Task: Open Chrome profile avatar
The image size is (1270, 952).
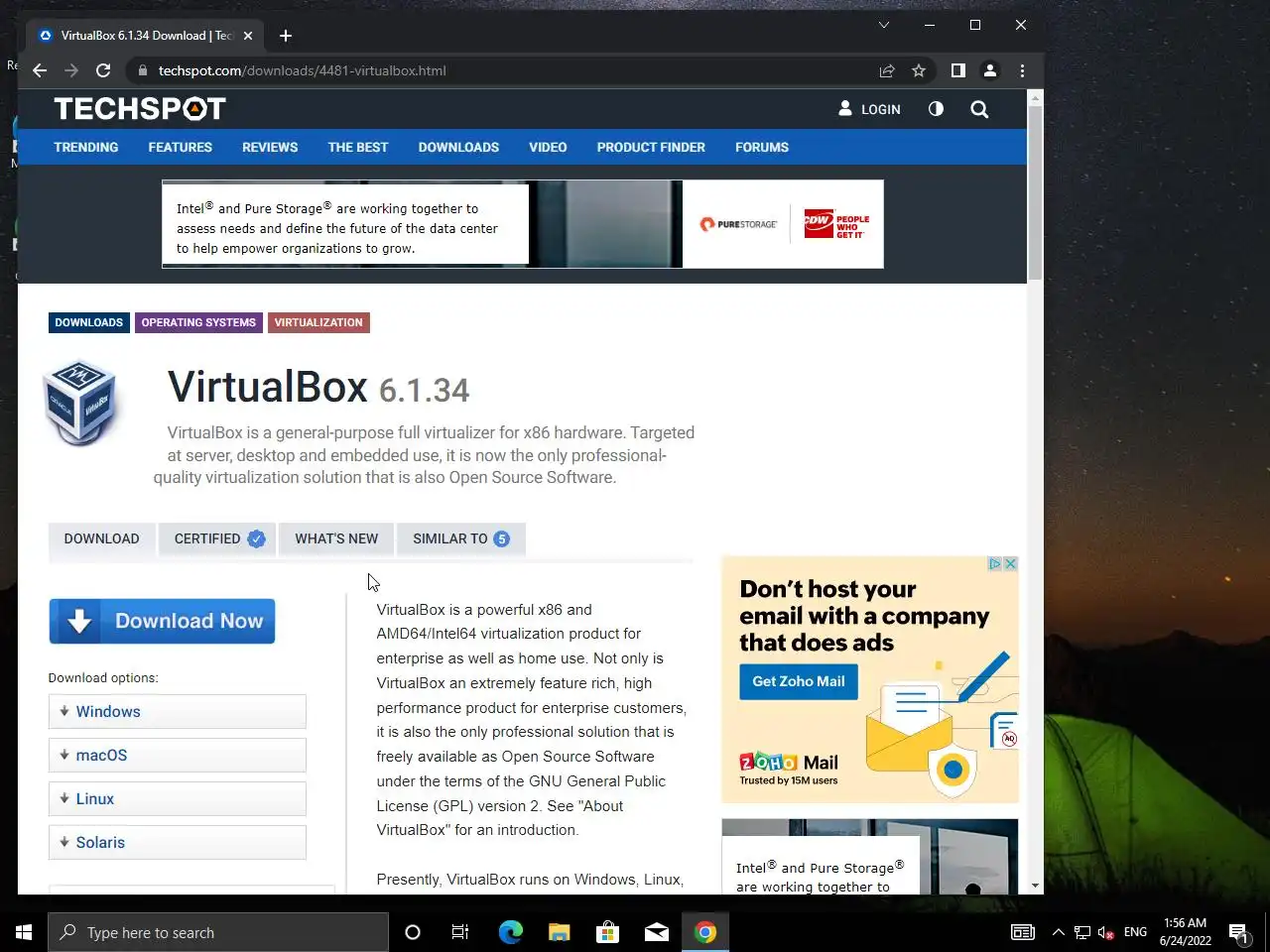Action: (x=989, y=70)
